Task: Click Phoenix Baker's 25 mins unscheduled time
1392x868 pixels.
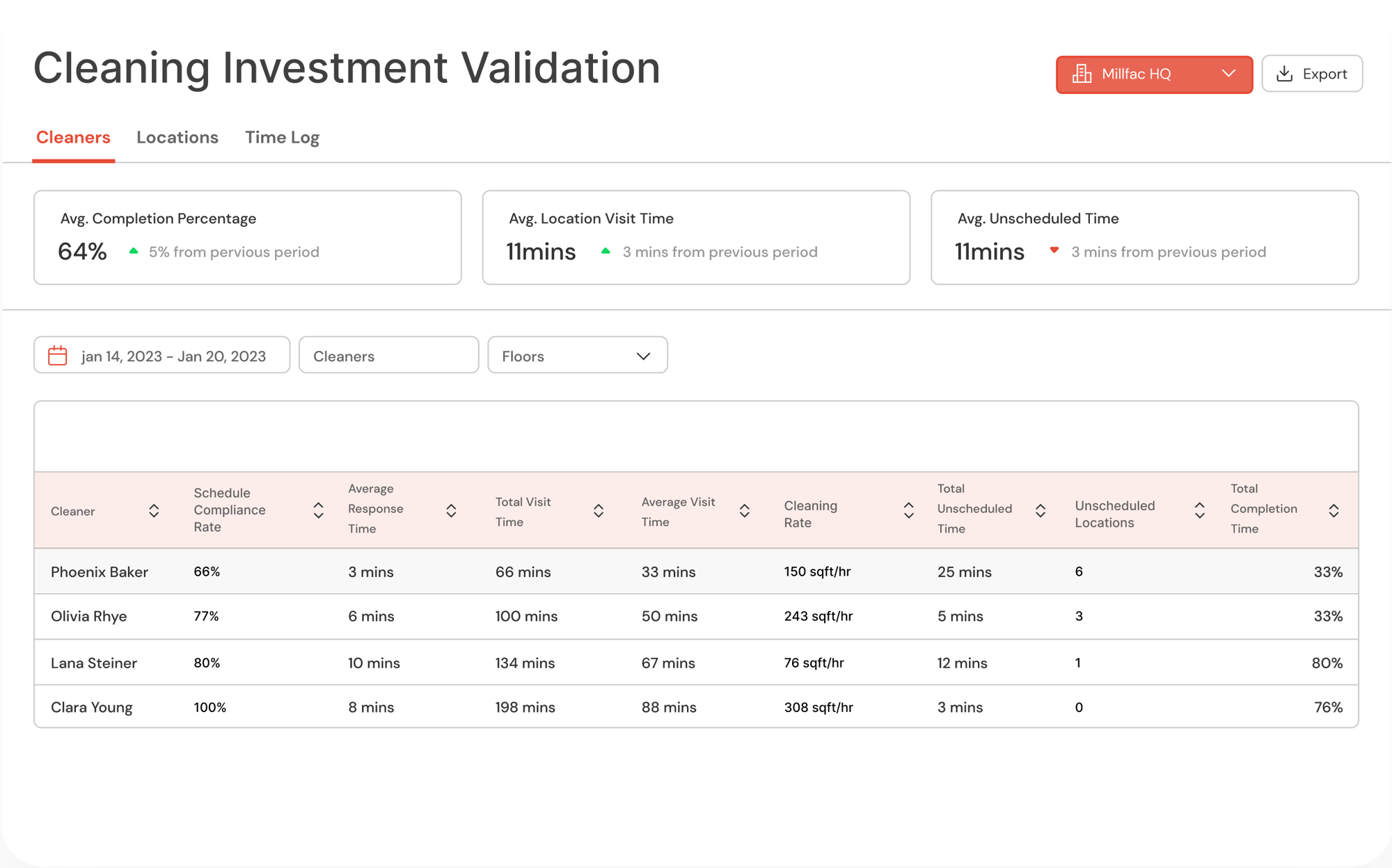Action: coord(965,572)
